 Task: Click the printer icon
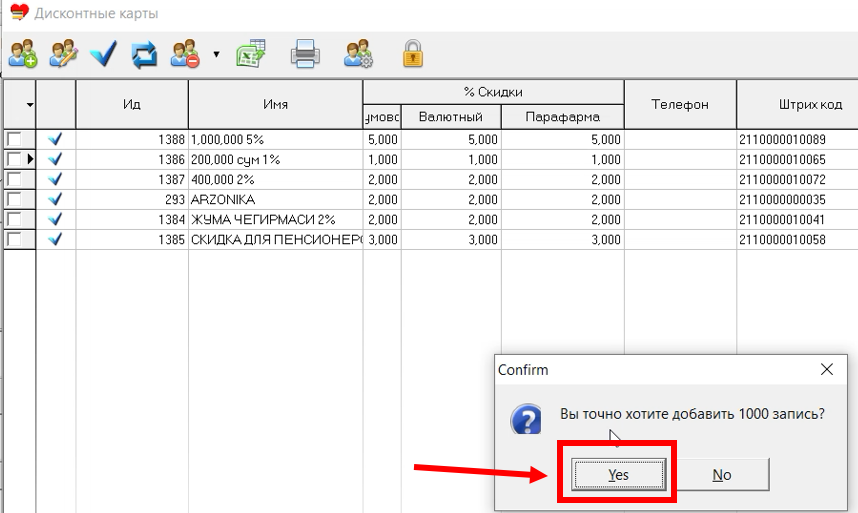point(305,54)
